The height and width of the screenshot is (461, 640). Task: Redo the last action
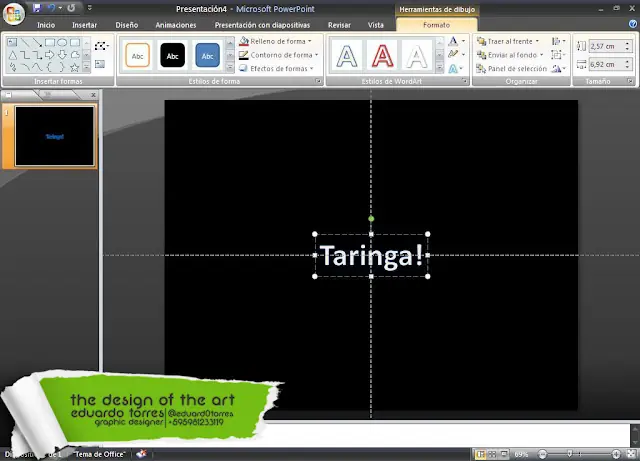click(71, 8)
